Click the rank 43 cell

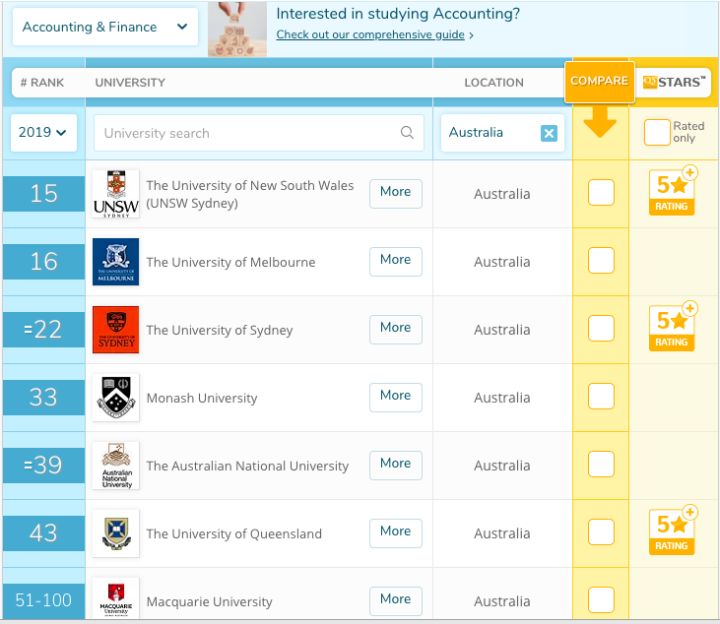(x=44, y=534)
